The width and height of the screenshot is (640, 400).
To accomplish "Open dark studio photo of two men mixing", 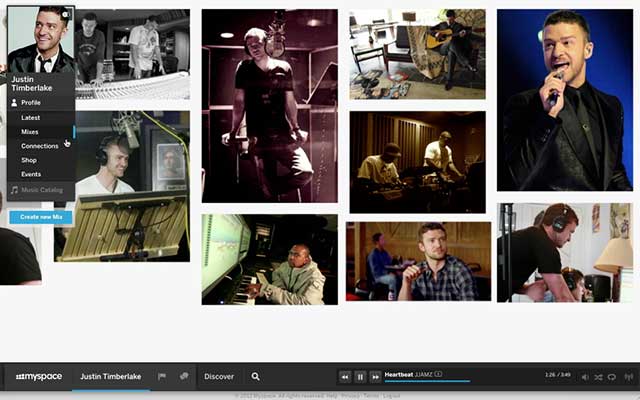I will click(417, 162).
